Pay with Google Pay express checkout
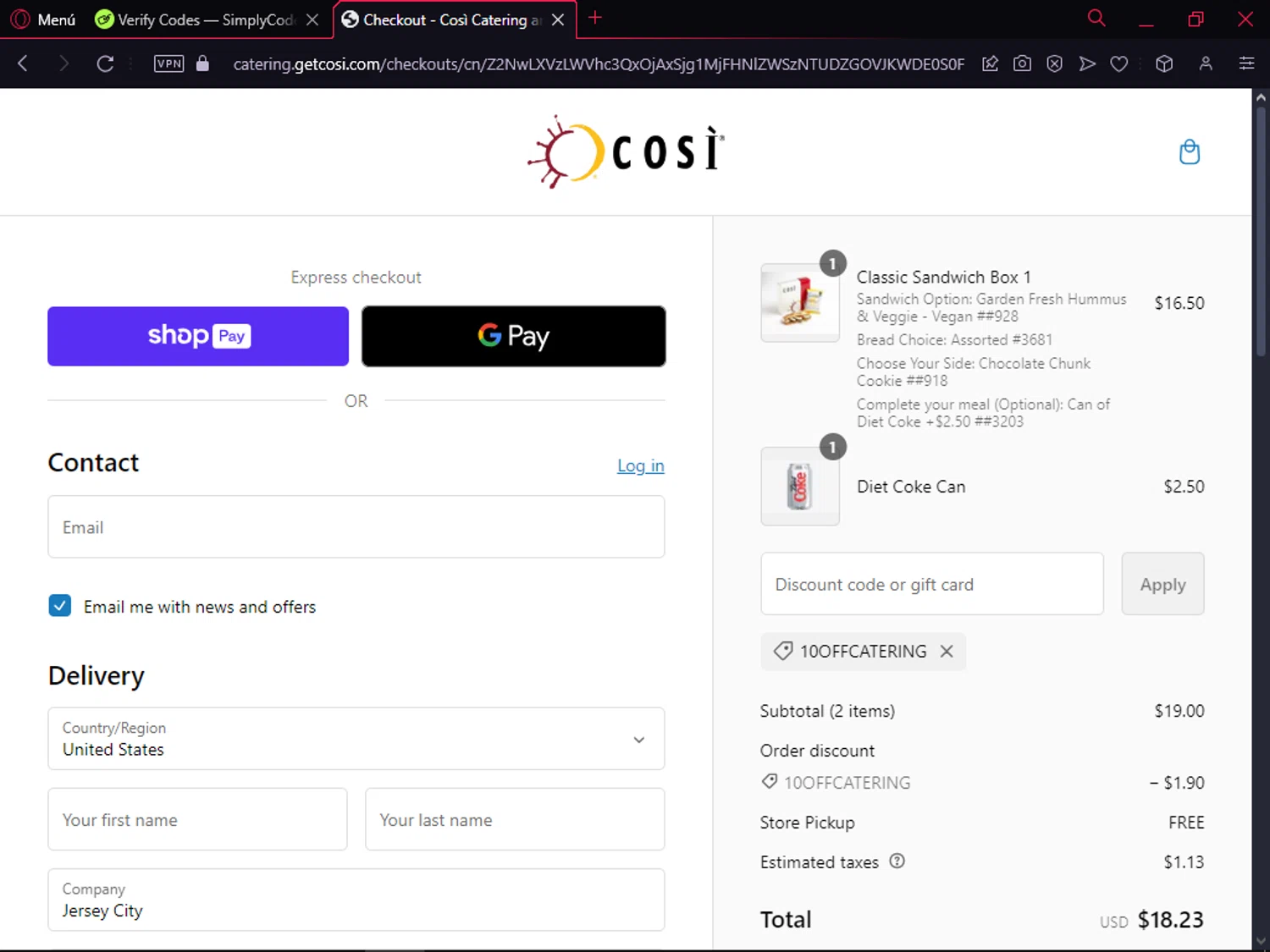Viewport: 1270px width, 952px height. (x=514, y=336)
